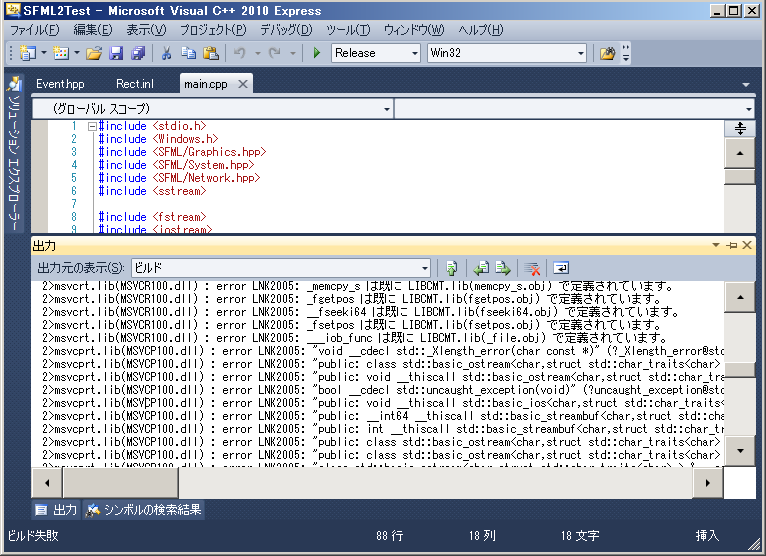Click the ___iob_func LNK2005 error line
The image size is (766, 556).
tap(355, 338)
